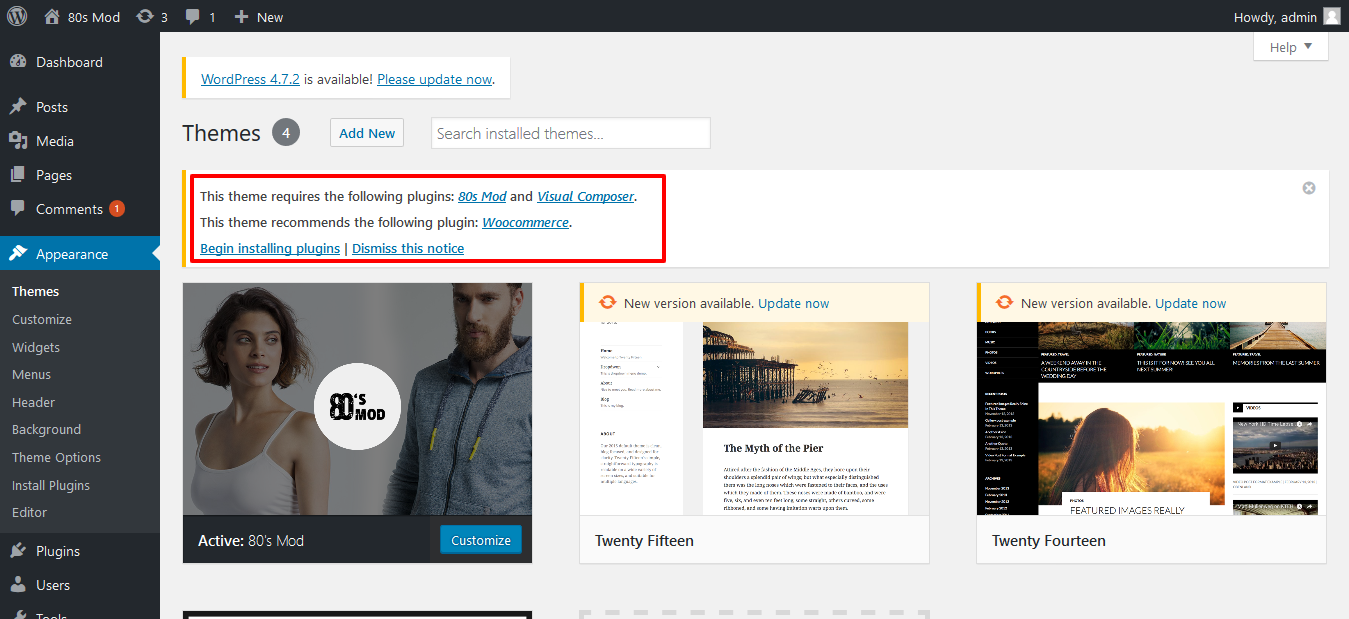Click Update now for Twenty Fifteen
1349x619 pixels.
click(x=794, y=303)
